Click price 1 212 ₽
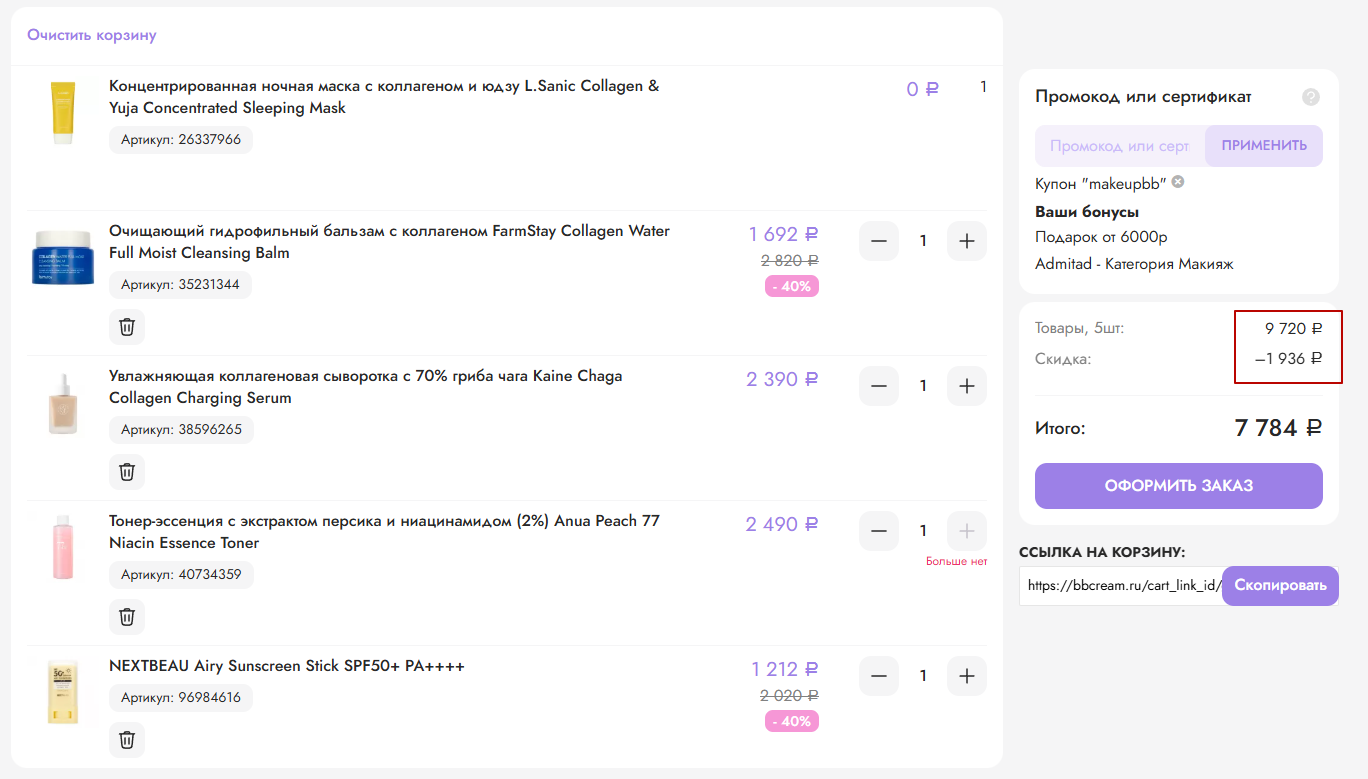The width and height of the screenshot is (1368, 779). click(785, 669)
